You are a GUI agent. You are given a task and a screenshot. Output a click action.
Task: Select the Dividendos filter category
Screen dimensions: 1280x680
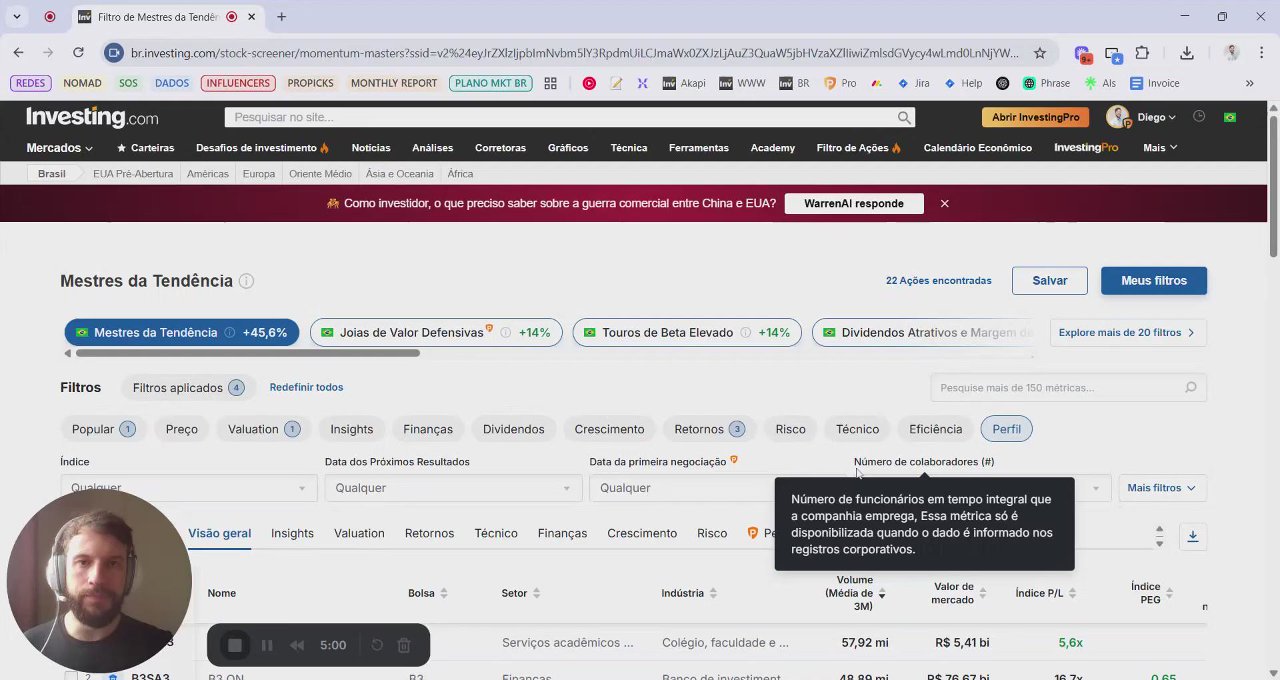pyautogui.click(x=514, y=429)
